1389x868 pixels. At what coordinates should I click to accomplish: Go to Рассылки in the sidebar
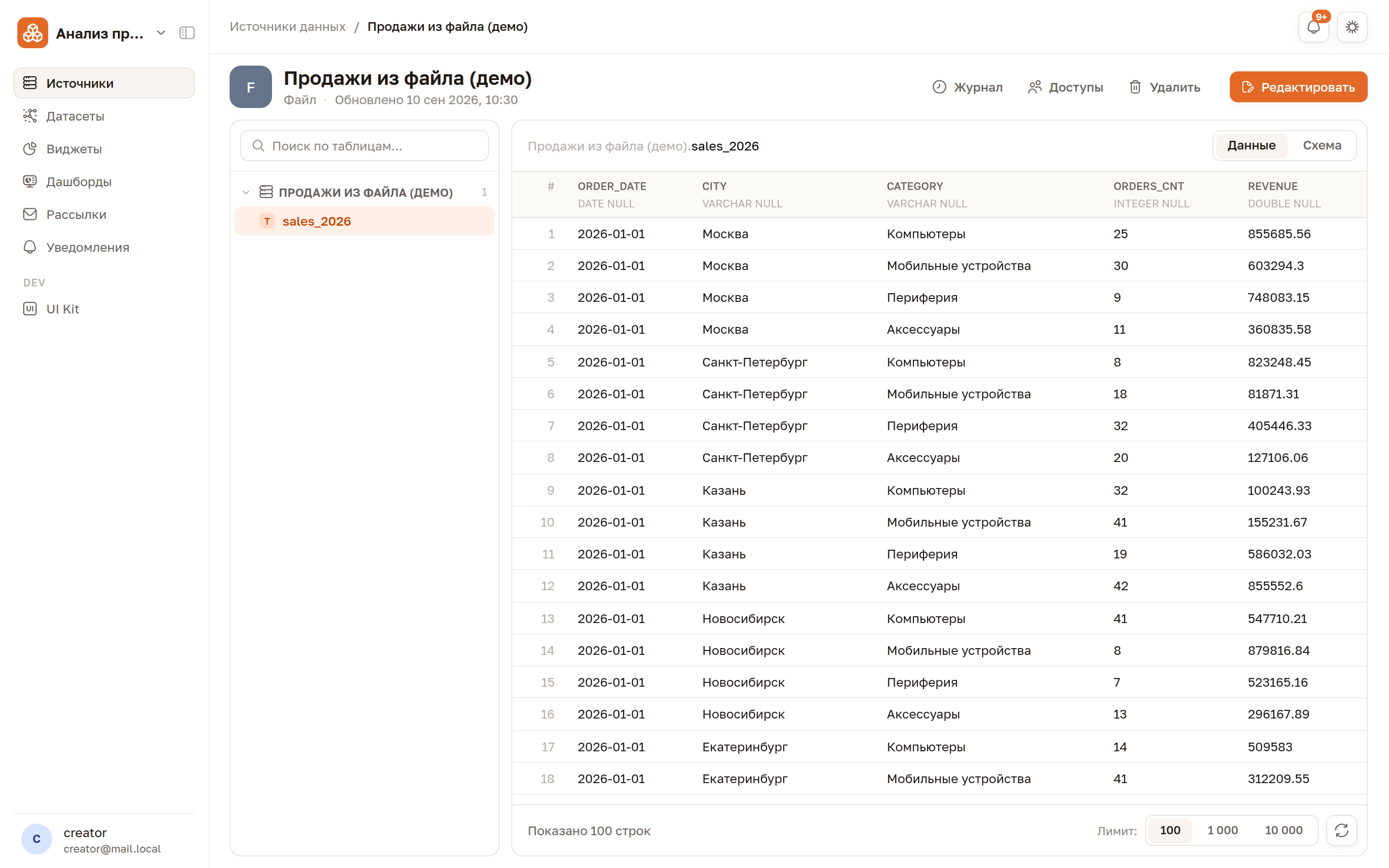[104, 214]
